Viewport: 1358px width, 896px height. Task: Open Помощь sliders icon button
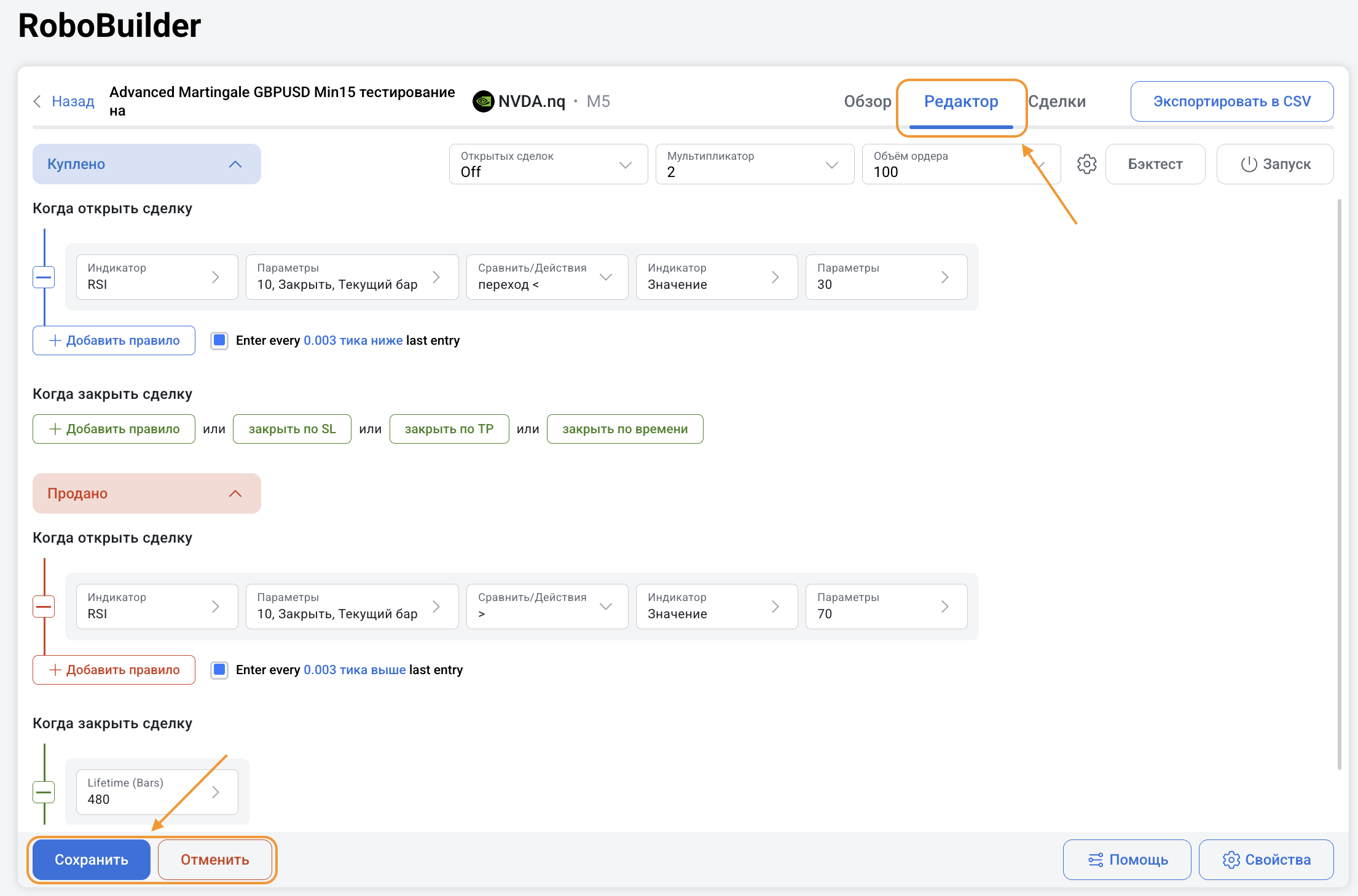[x=1127, y=860]
